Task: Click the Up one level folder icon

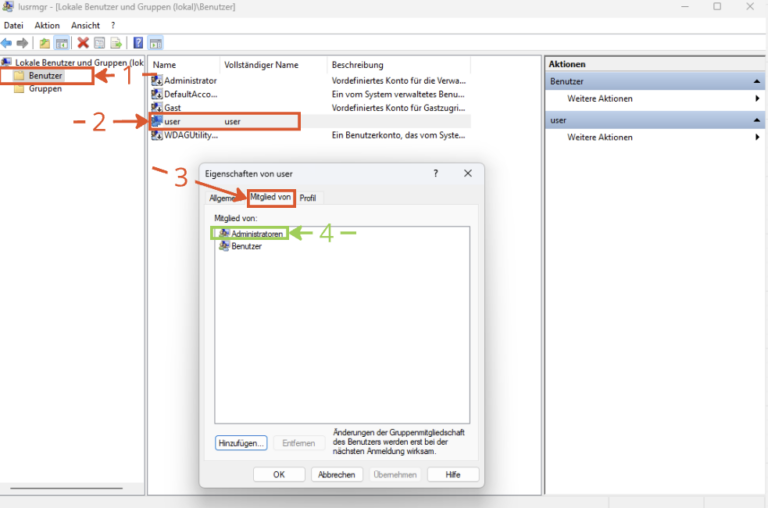Action: point(45,43)
